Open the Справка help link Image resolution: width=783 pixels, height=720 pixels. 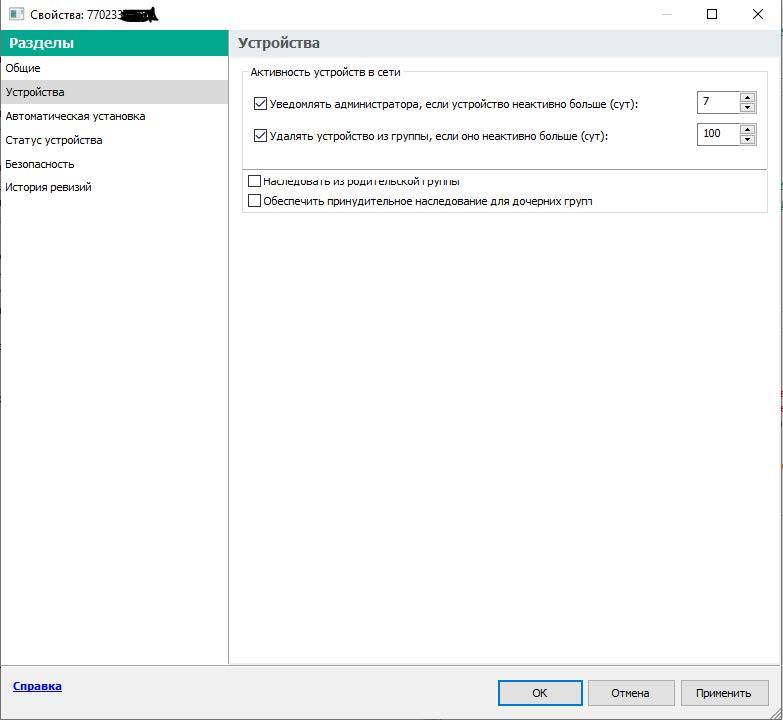pyautogui.click(x=37, y=686)
